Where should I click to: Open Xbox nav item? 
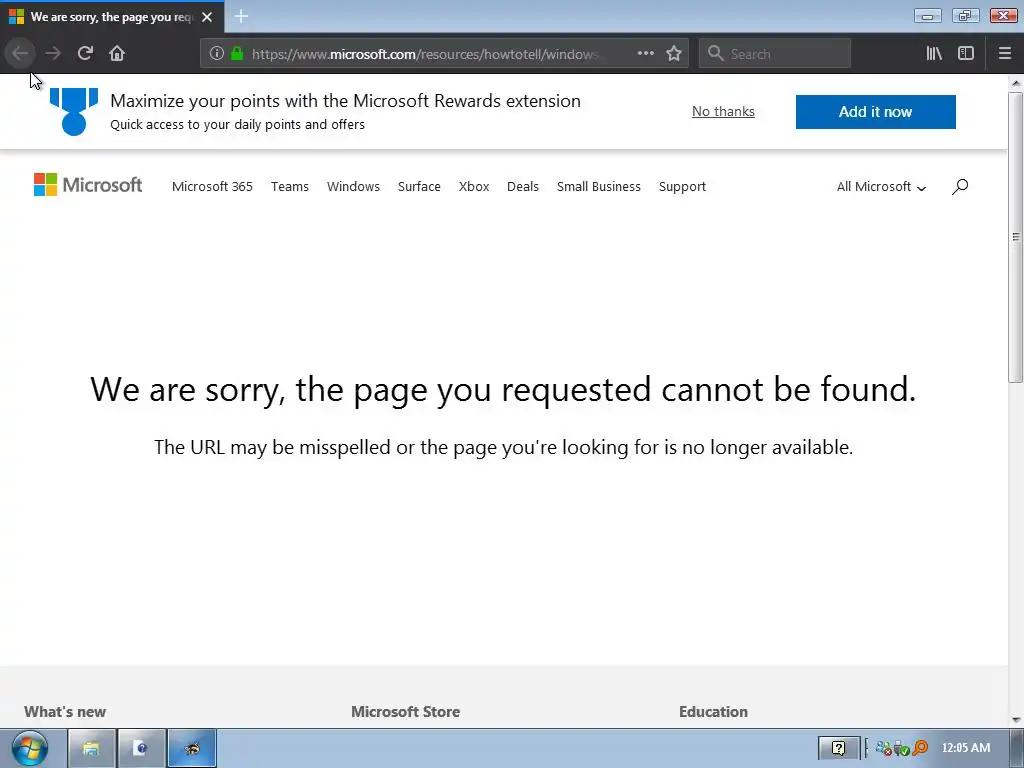(474, 187)
